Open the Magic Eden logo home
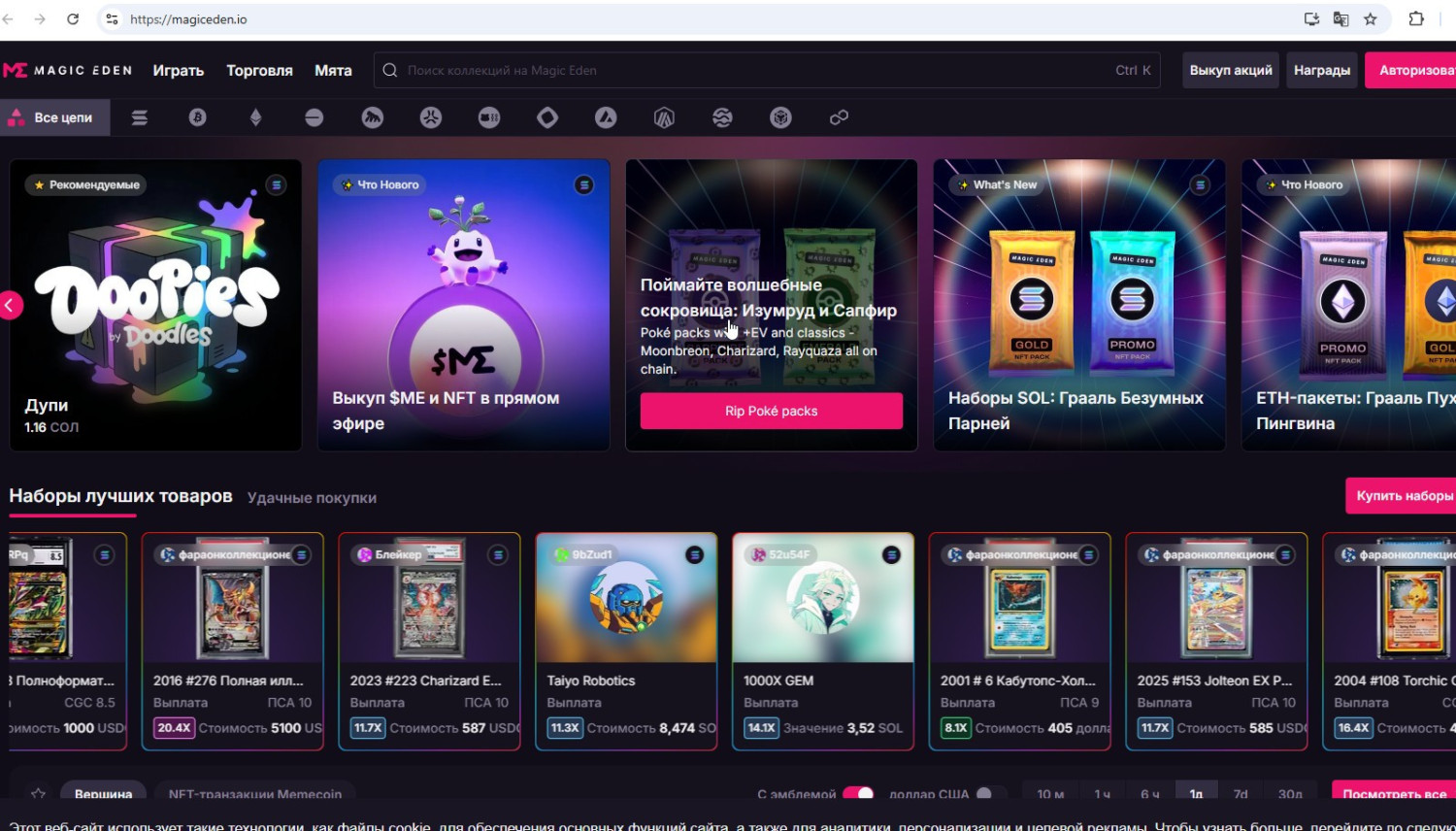 [x=68, y=71]
